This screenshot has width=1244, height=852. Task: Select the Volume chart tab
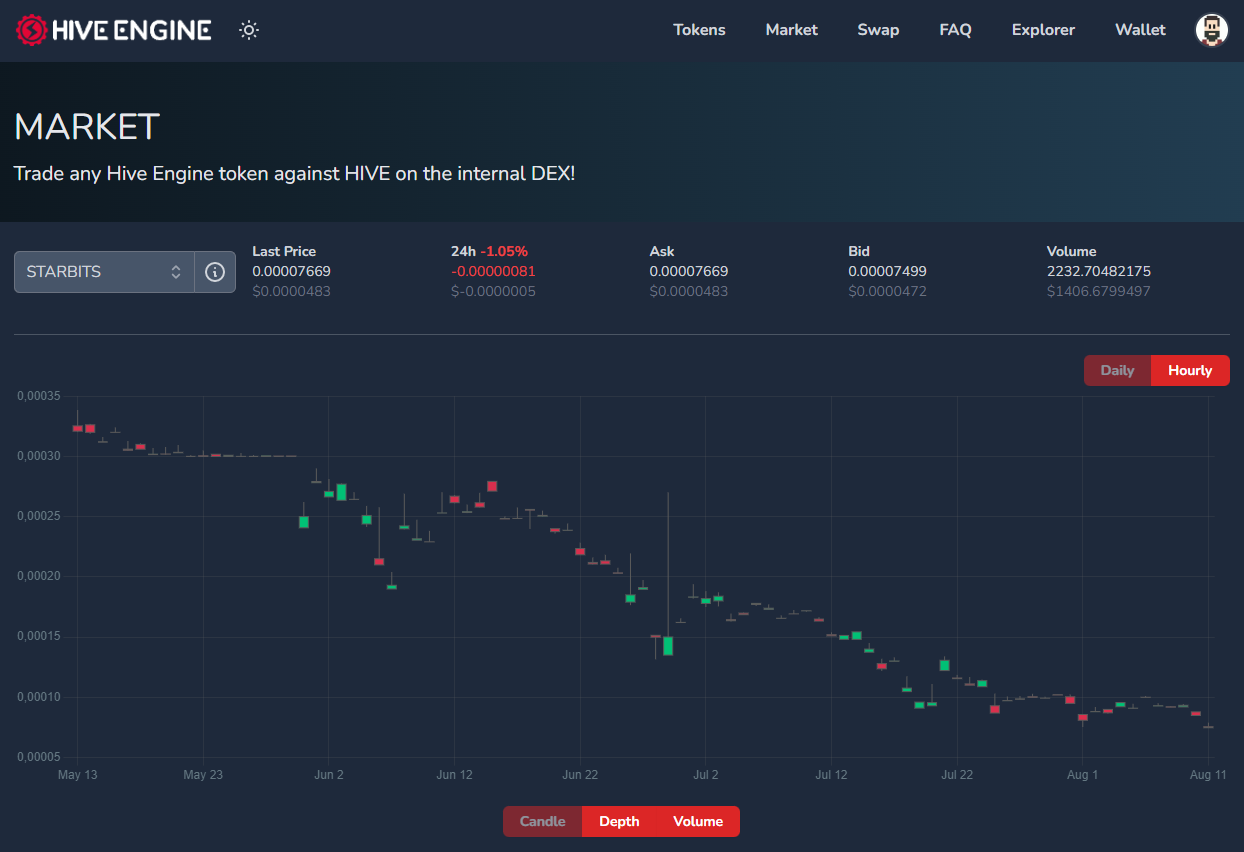[x=698, y=821]
